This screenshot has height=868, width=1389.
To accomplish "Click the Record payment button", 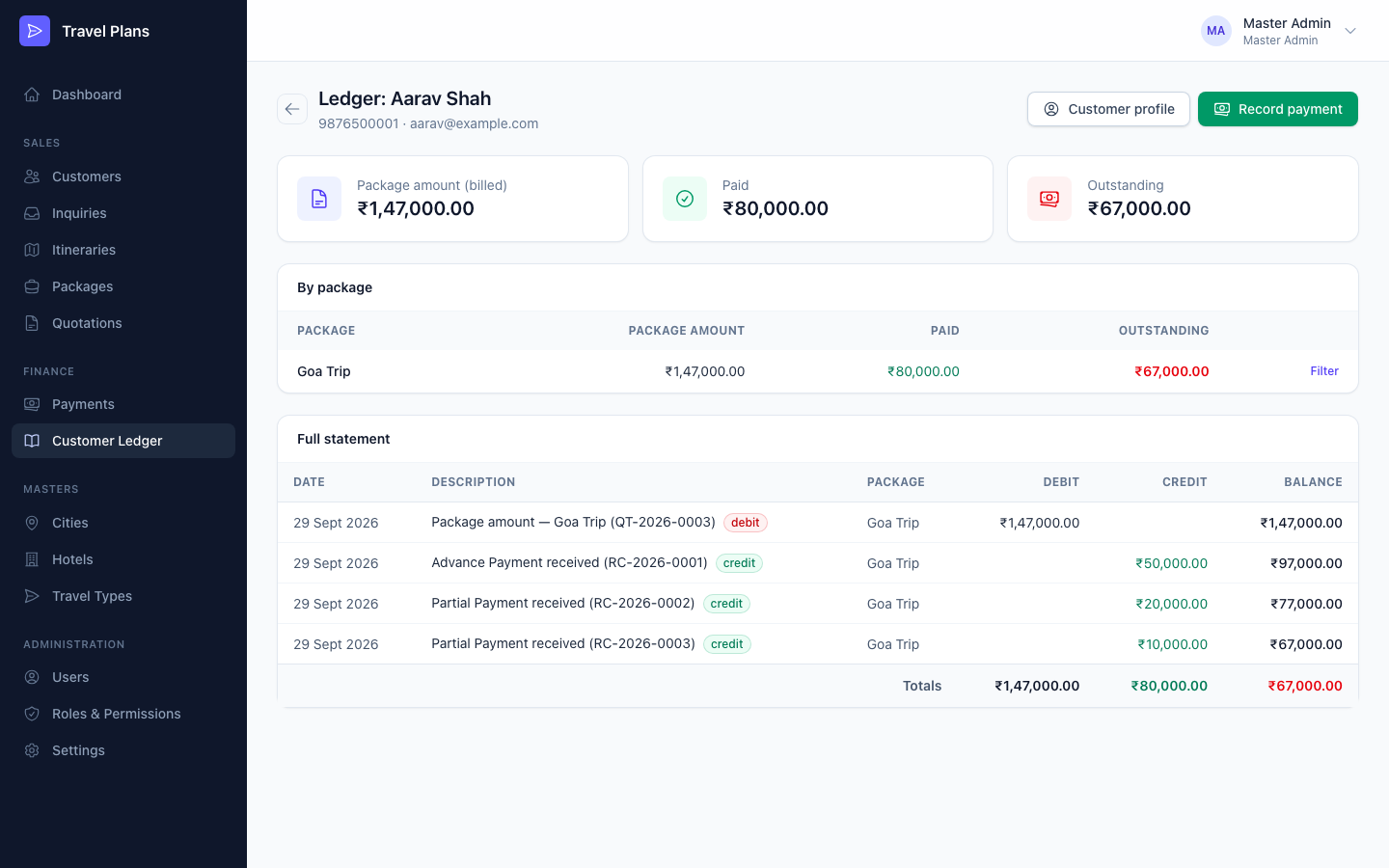I will (1278, 109).
